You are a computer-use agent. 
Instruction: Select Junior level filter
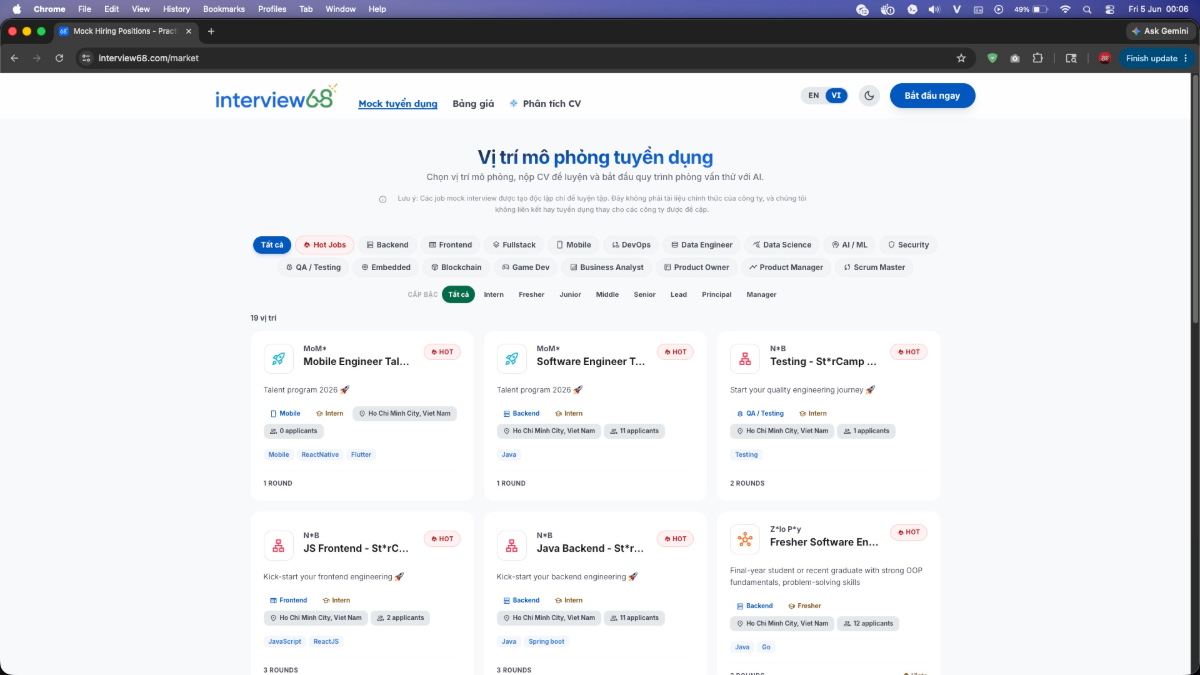pyautogui.click(x=570, y=295)
